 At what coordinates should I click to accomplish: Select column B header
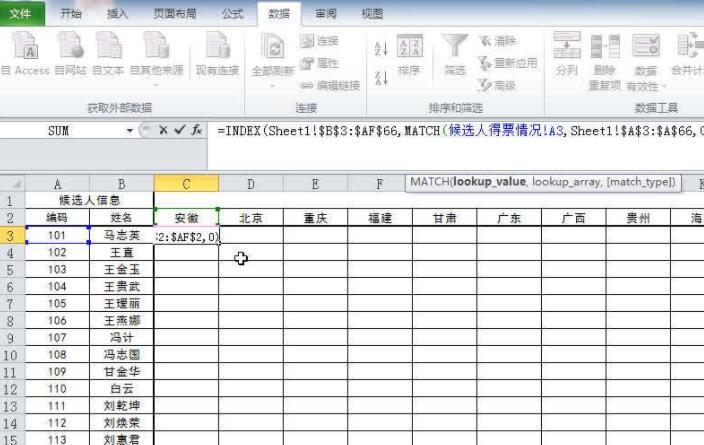[121, 184]
